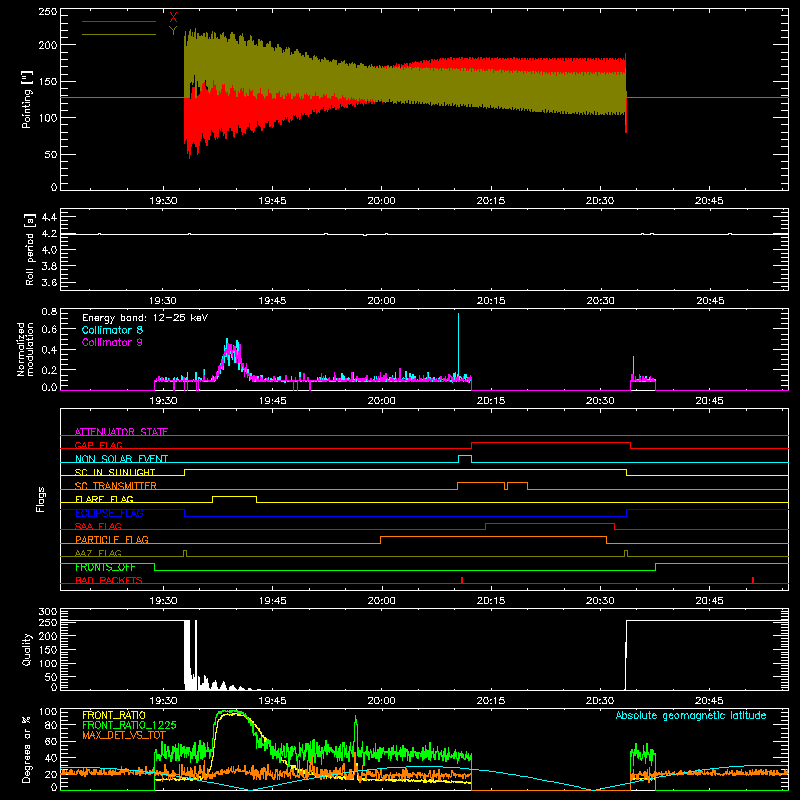
Task: Click the FRONTS_OFF flag label
Action: click(105, 567)
